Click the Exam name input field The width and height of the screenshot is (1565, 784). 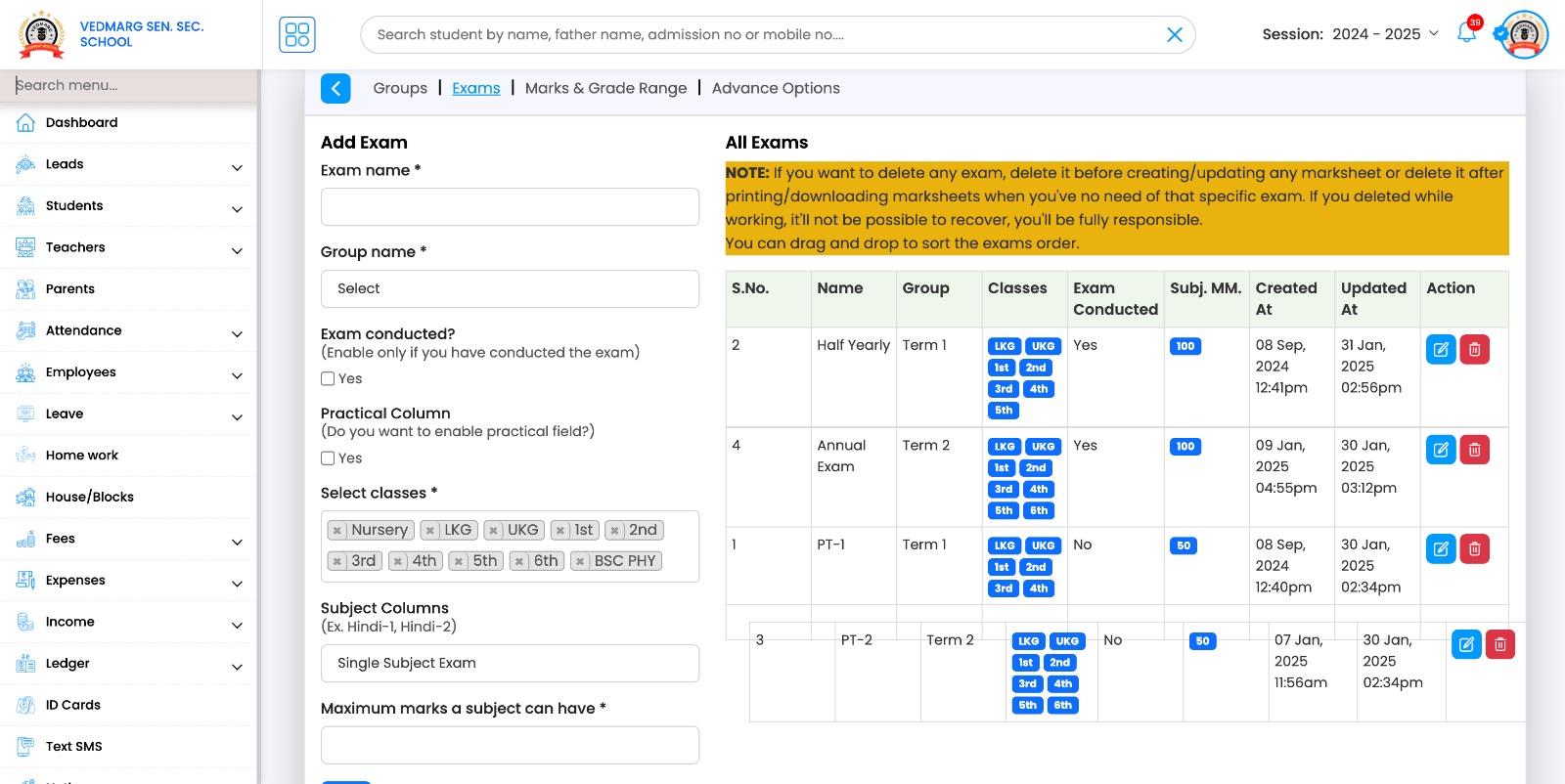510,206
